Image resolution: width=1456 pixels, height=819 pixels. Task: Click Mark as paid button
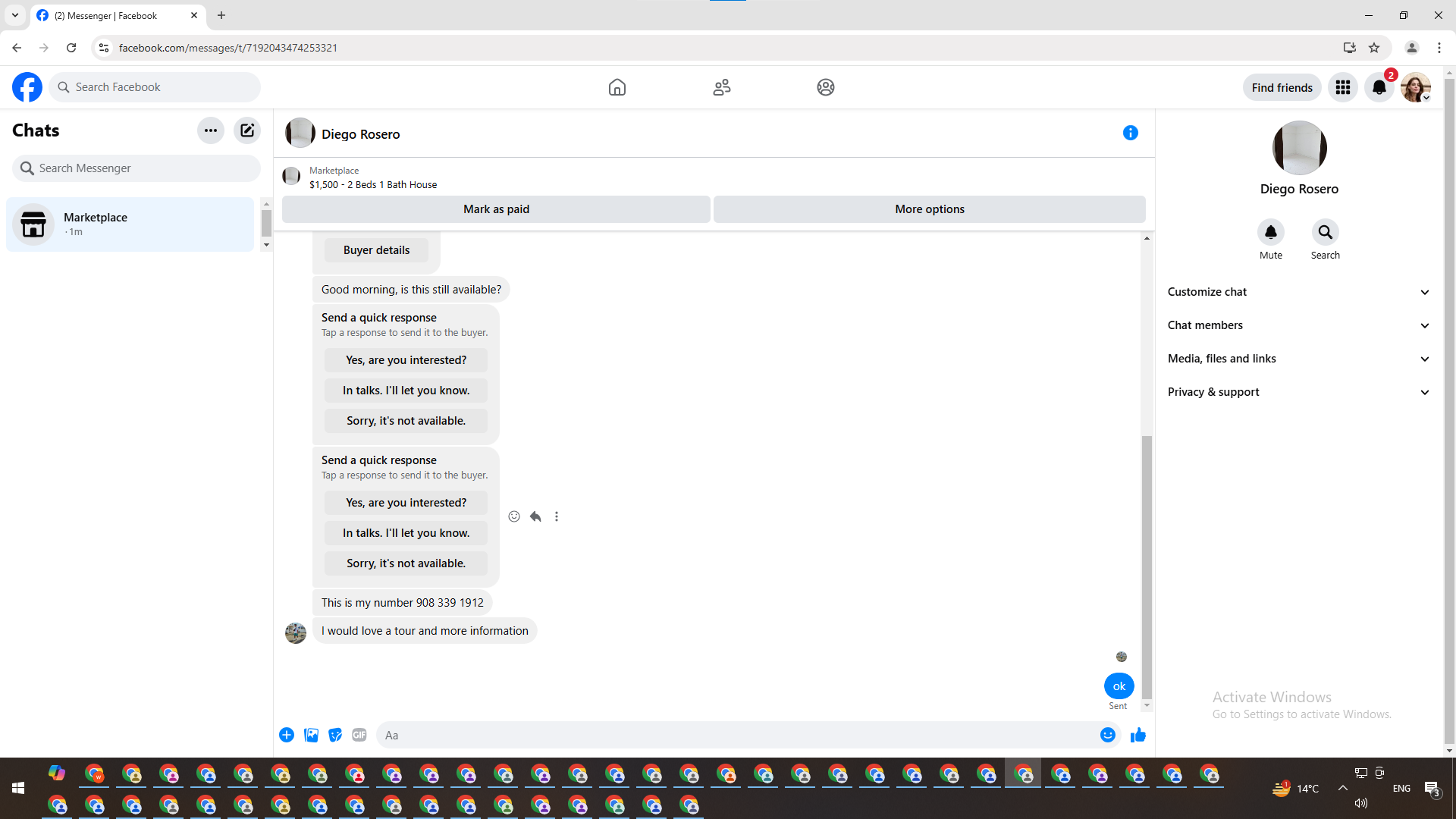click(496, 209)
